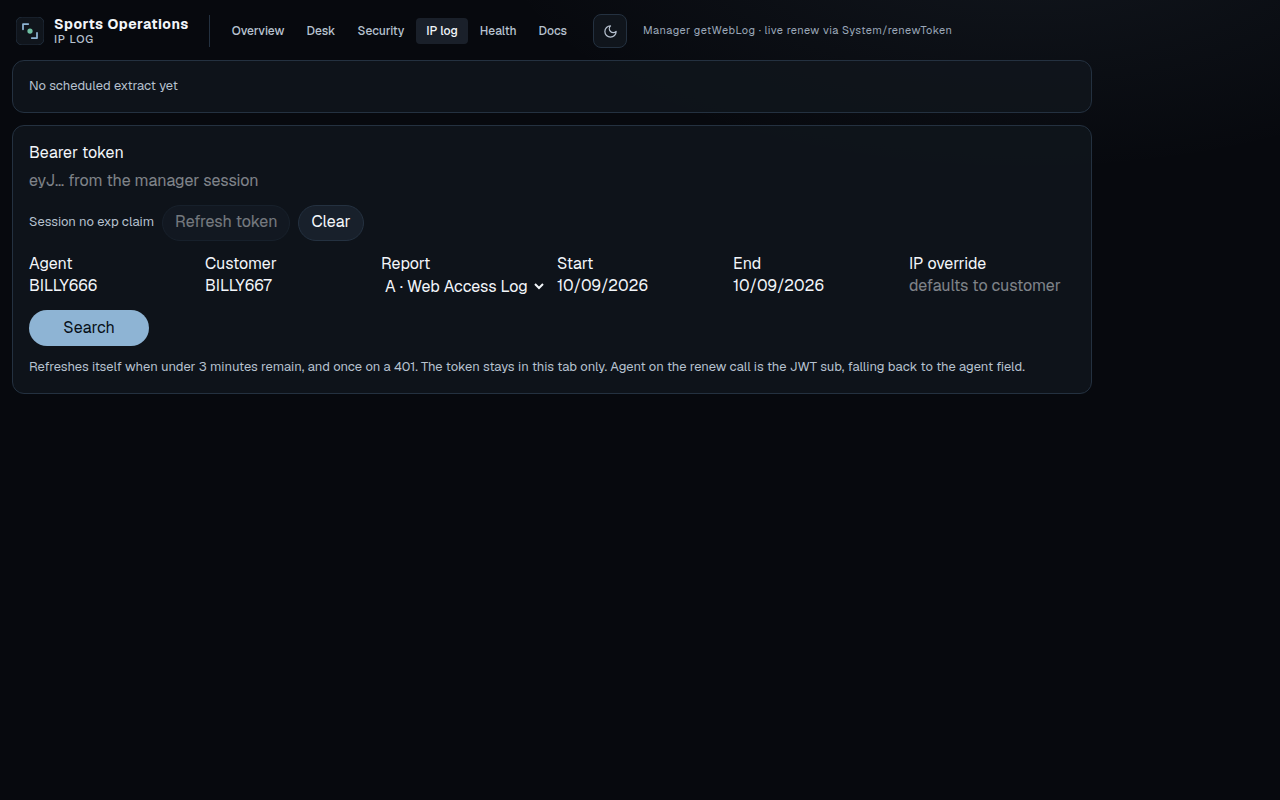Switch to the Desk tab

[x=321, y=31]
